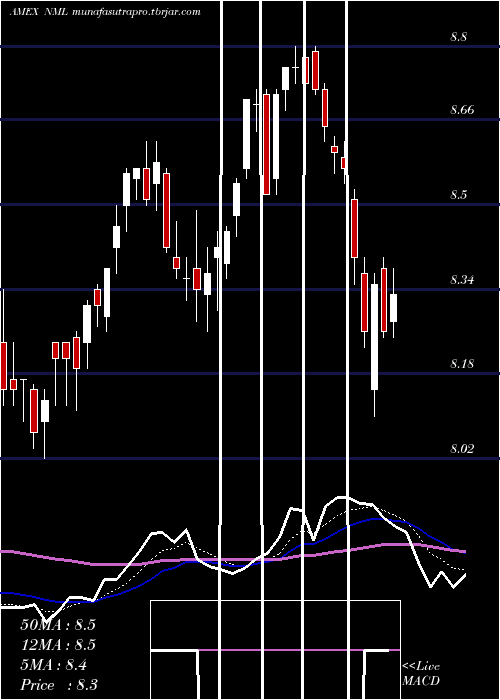Click the 8.8 price axis label
The height and width of the screenshot is (700, 500).
coord(458,37)
